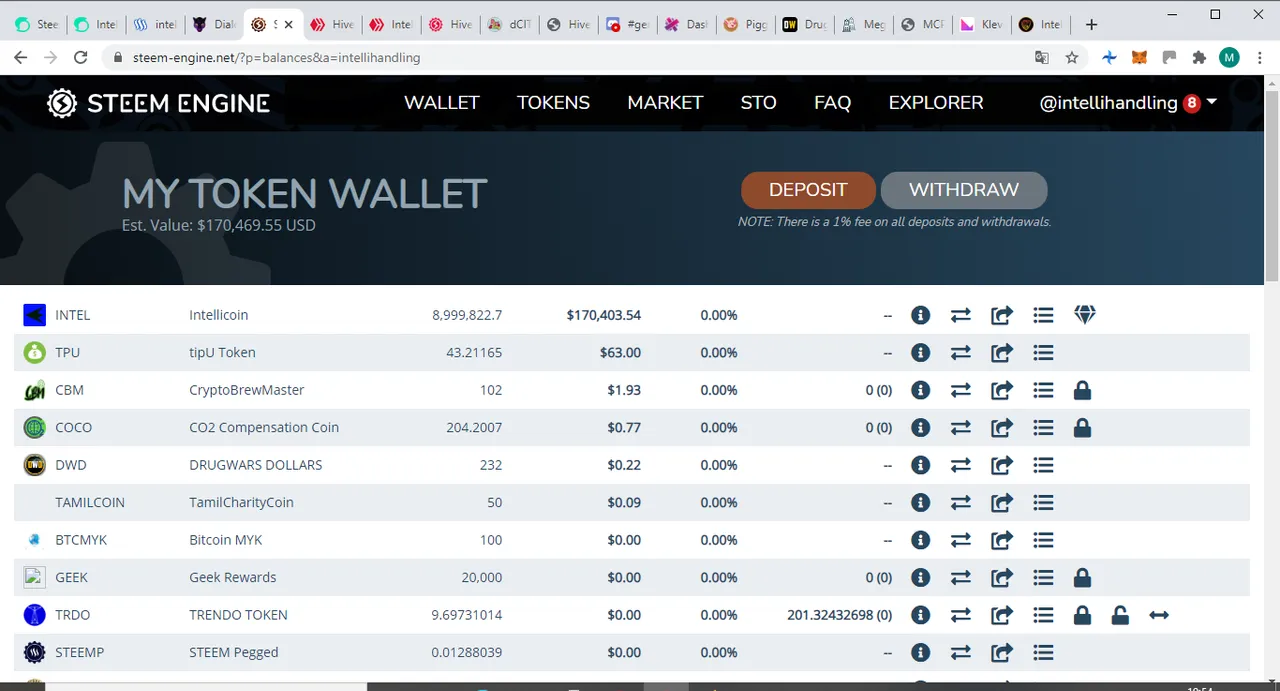Bookmark page with the star icon

tap(1072, 58)
